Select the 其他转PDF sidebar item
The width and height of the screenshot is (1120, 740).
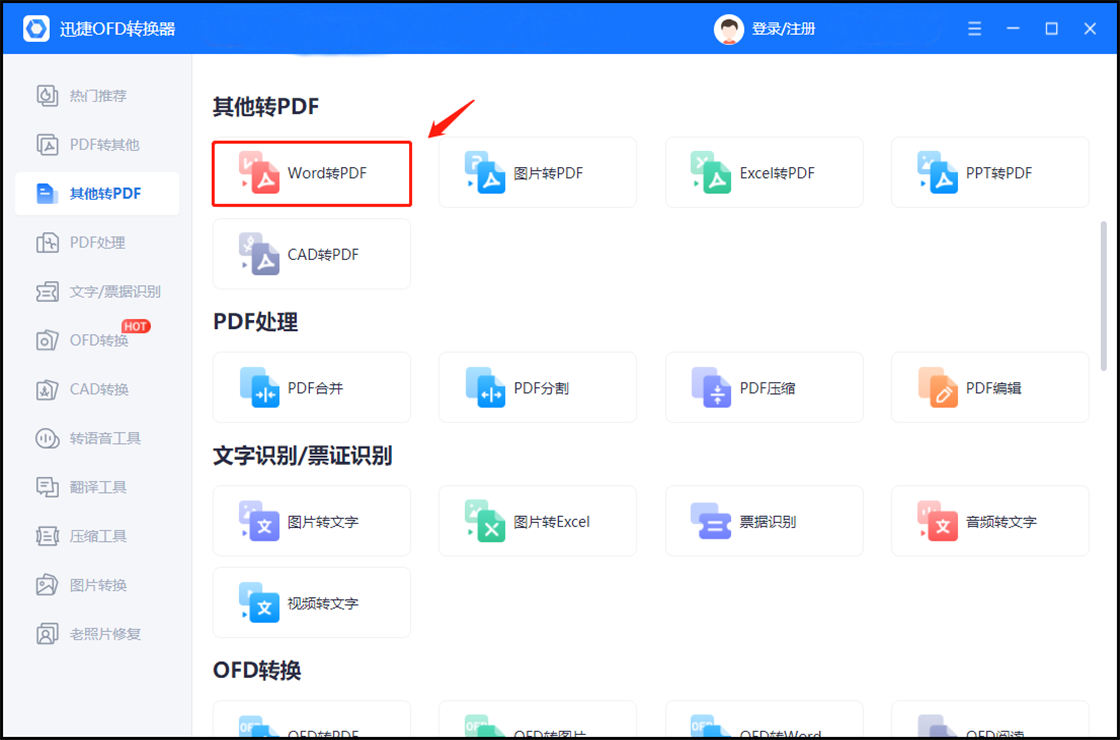(97, 194)
